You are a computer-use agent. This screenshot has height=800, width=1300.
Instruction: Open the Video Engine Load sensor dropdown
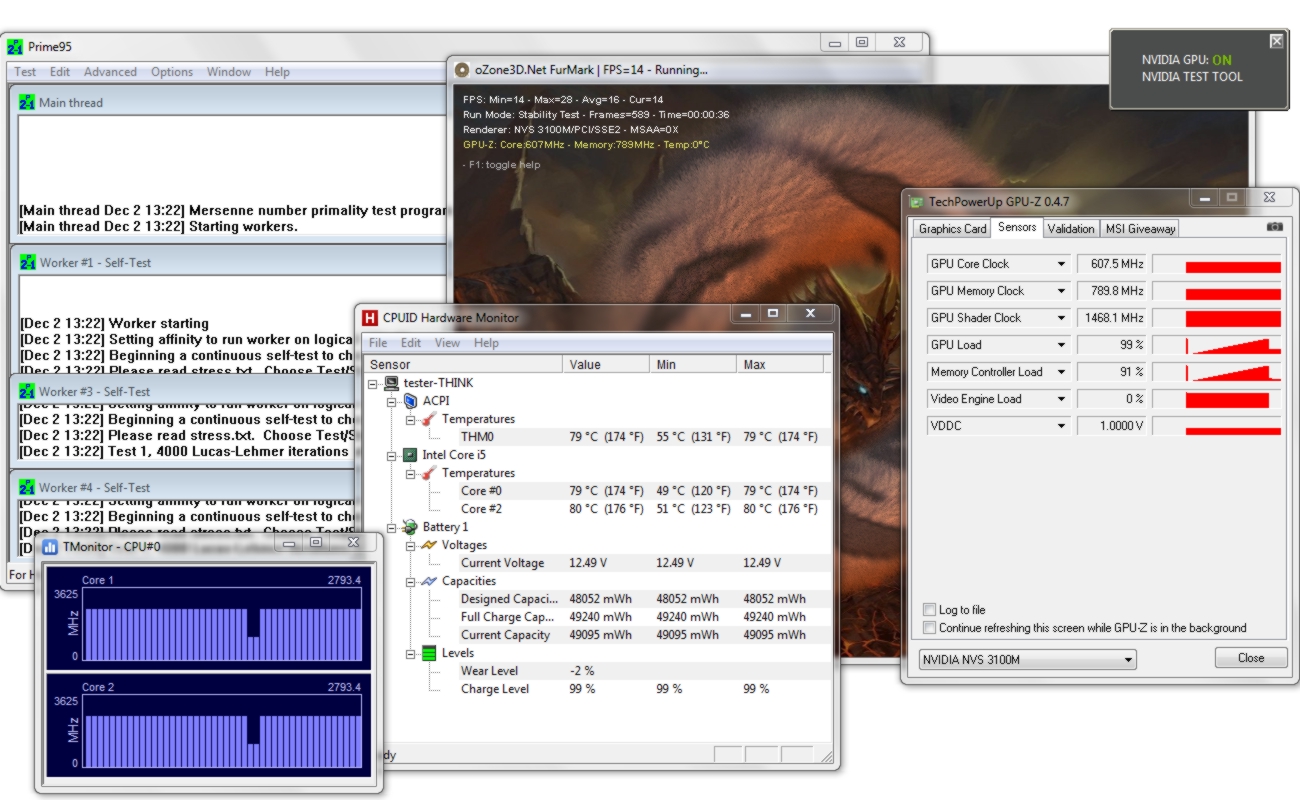click(x=1062, y=399)
